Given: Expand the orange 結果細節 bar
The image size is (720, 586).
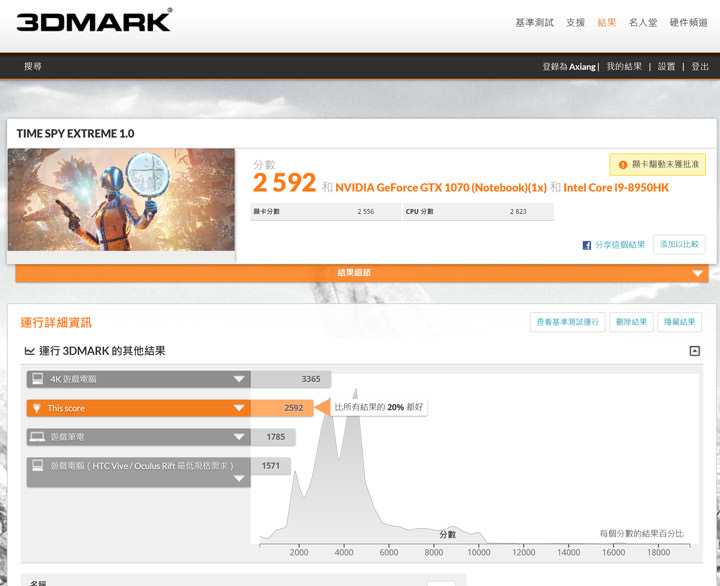Looking at the screenshot, I should point(697,273).
